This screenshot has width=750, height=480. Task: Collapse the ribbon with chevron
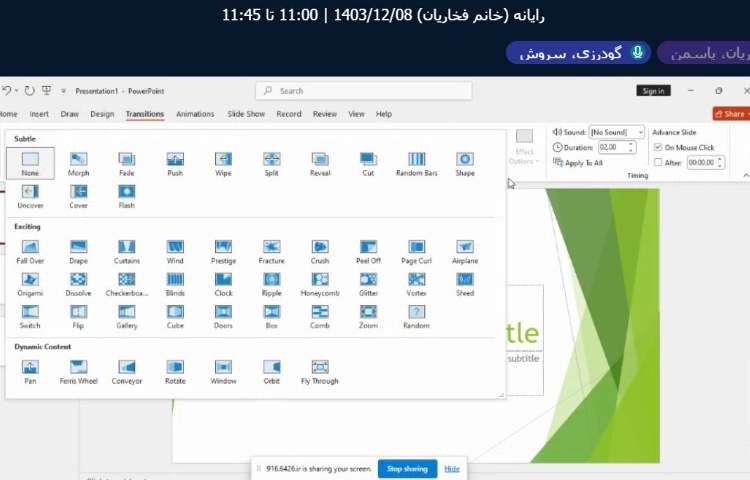(x=746, y=175)
